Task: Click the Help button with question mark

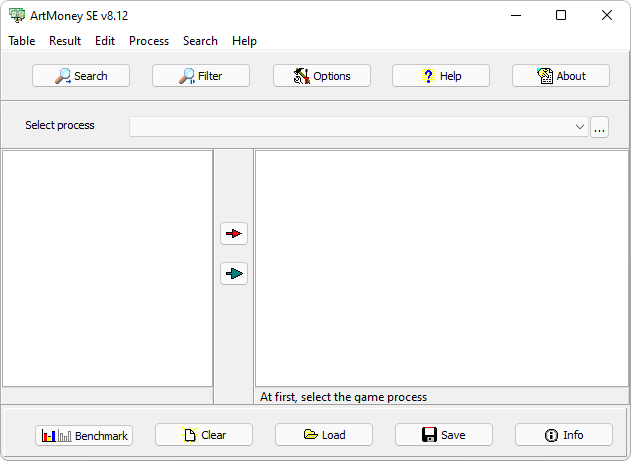Action: tap(441, 76)
